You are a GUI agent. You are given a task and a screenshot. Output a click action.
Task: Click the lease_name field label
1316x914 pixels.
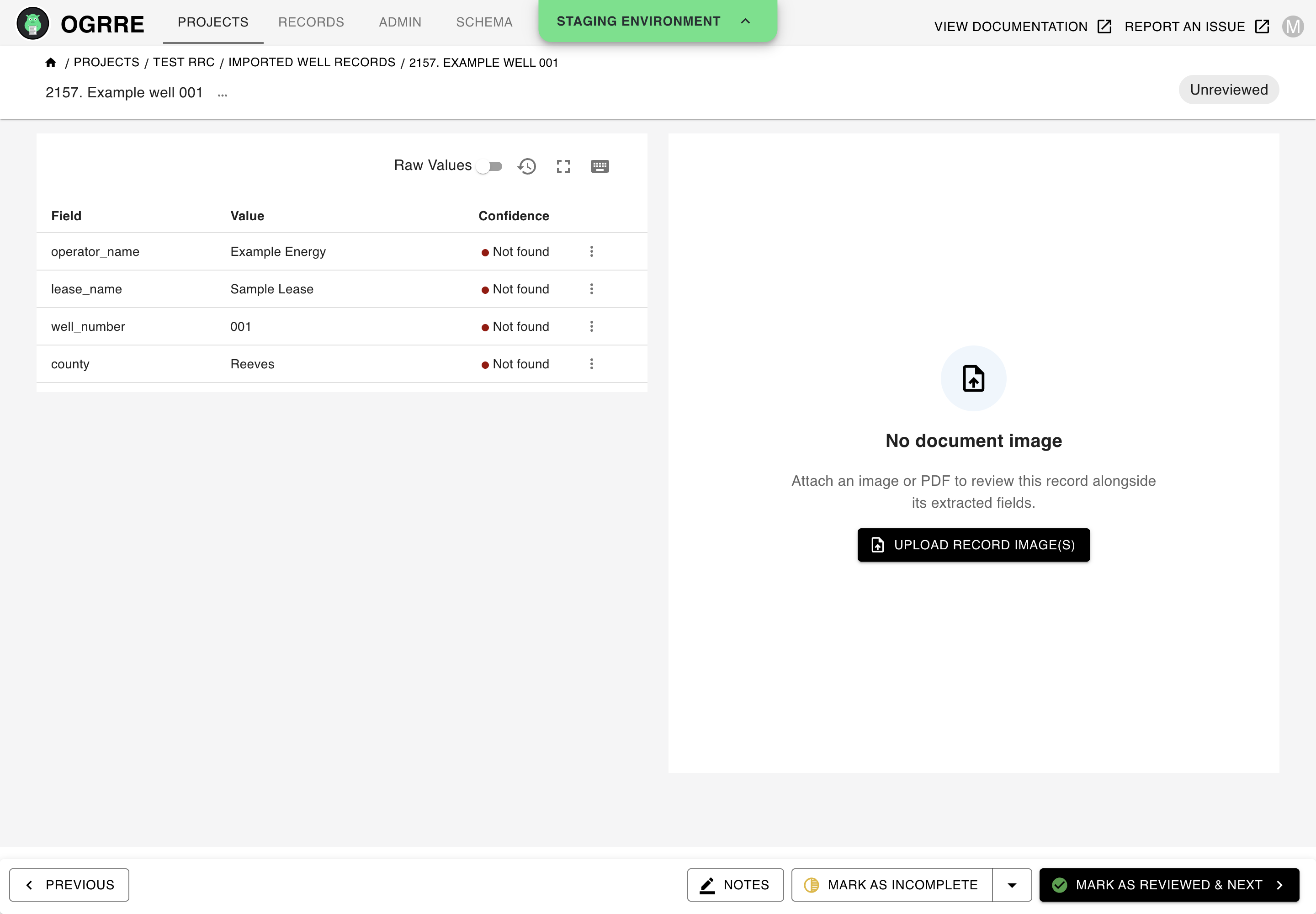point(86,289)
